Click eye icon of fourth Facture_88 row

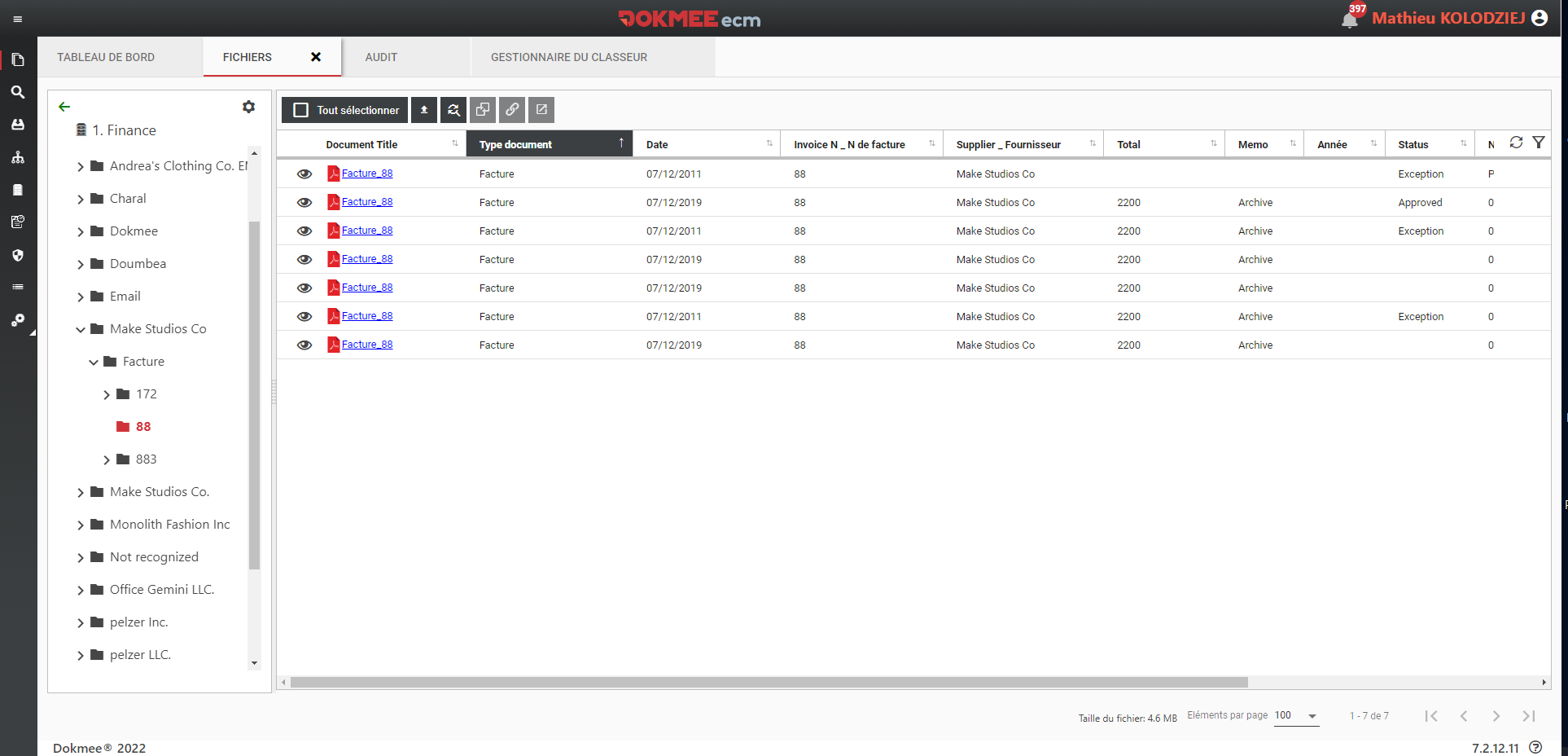click(304, 259)
